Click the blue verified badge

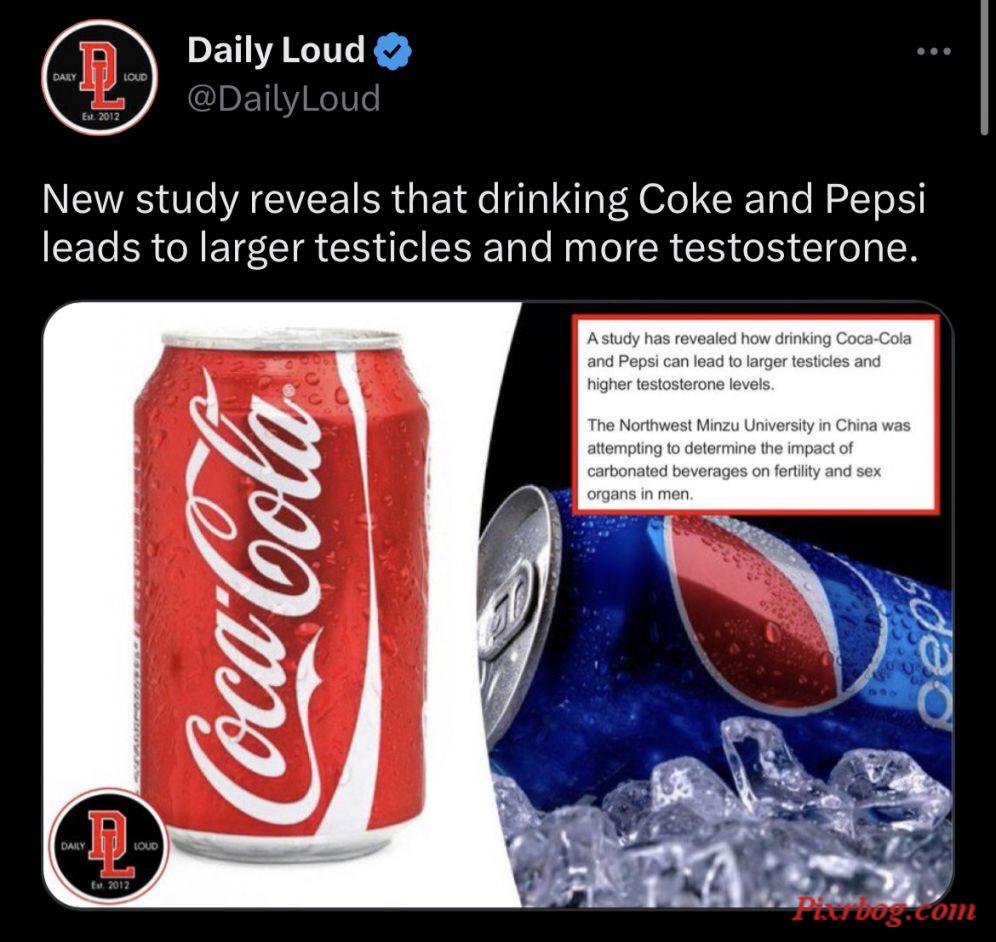394,51
